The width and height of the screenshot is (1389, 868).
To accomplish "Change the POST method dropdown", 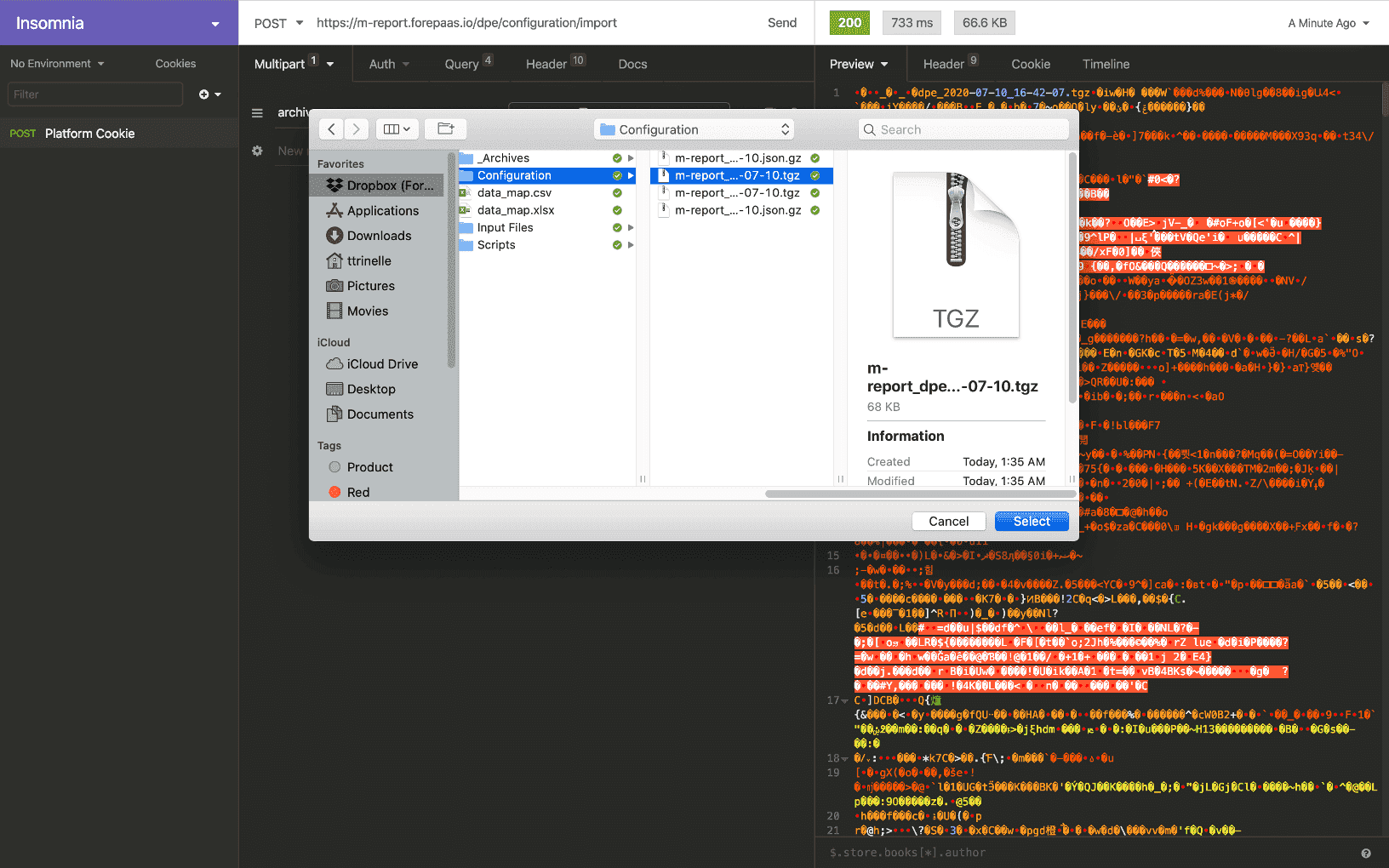I will tap(278, 23).
